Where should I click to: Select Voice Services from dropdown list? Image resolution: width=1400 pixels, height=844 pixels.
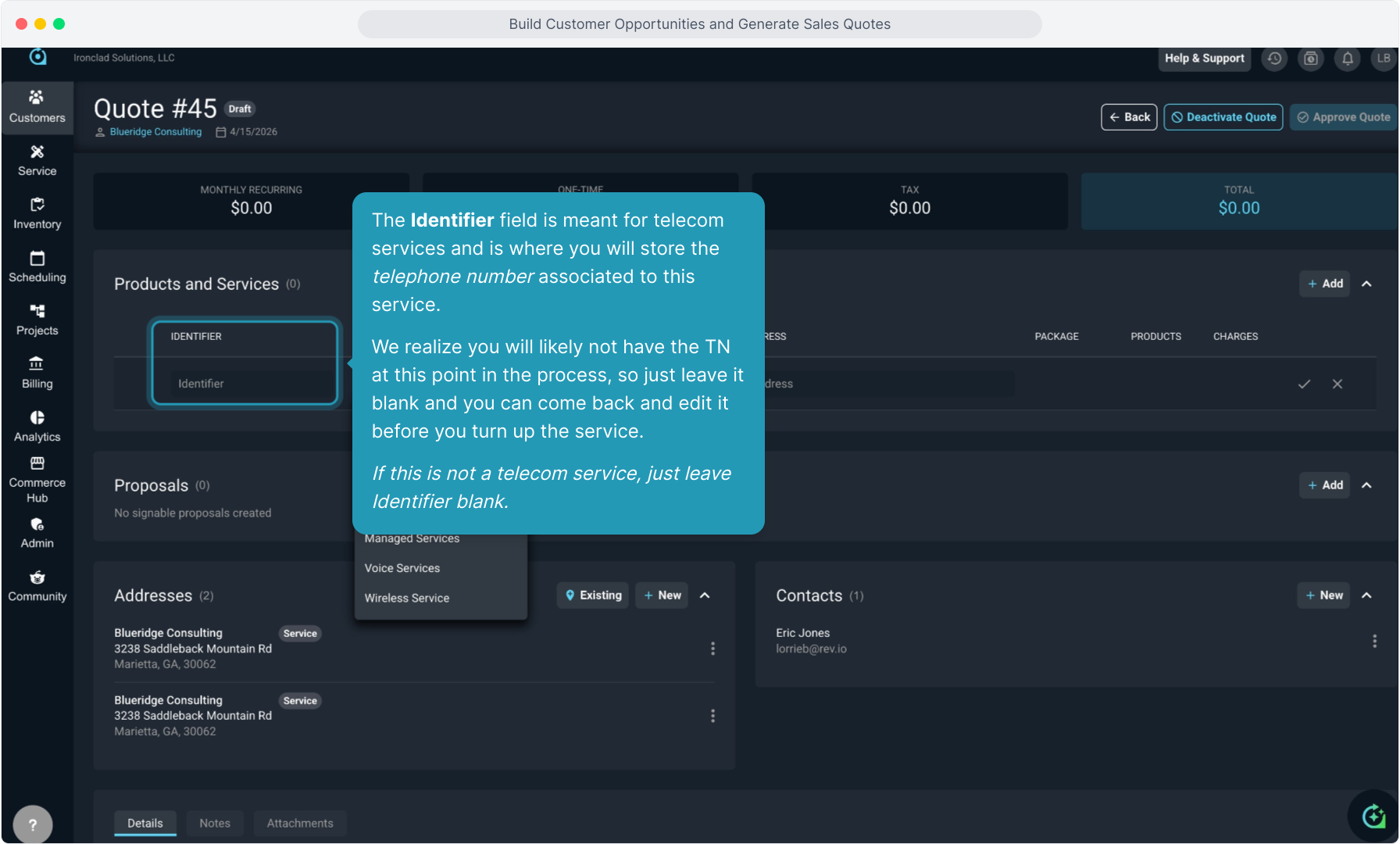tap(441, 568)
